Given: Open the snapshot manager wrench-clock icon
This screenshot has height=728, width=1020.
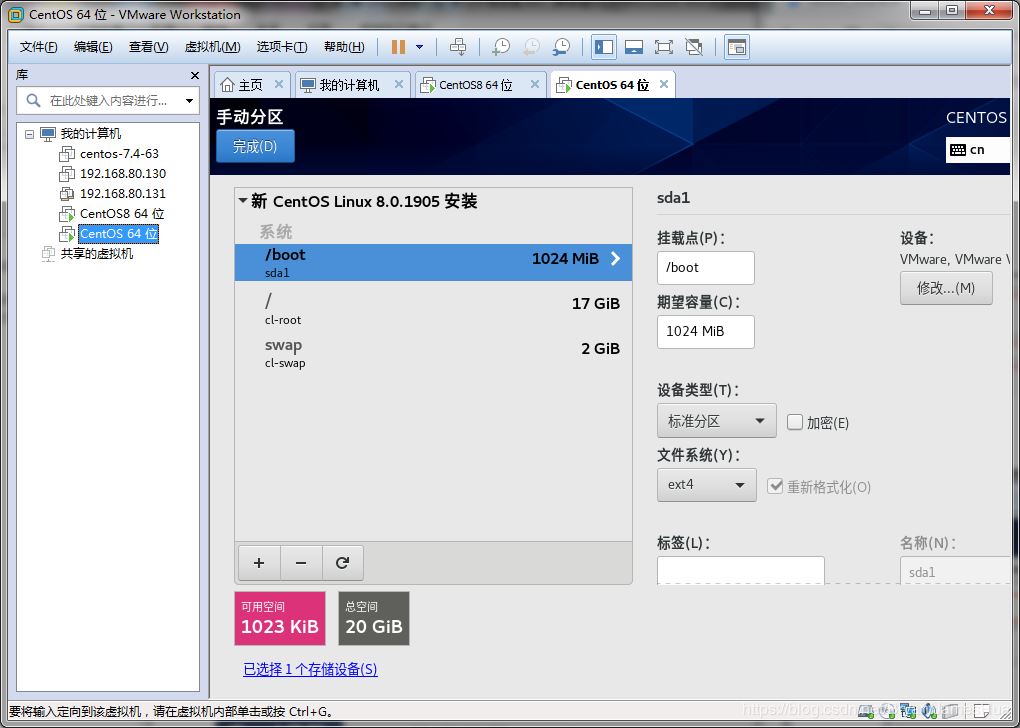Looking at the screenshot, I should (x=562, y=47).
